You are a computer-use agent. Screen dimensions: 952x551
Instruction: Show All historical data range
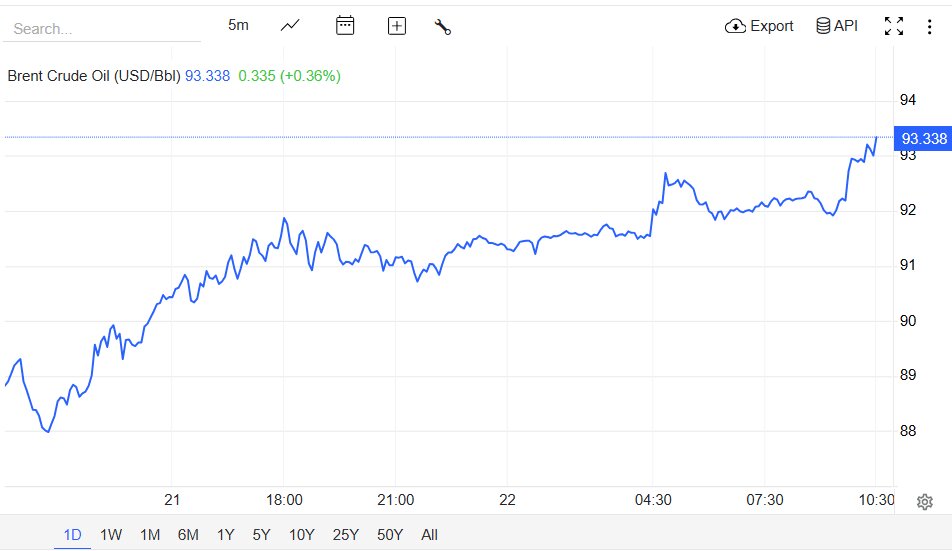pos(429,535)
